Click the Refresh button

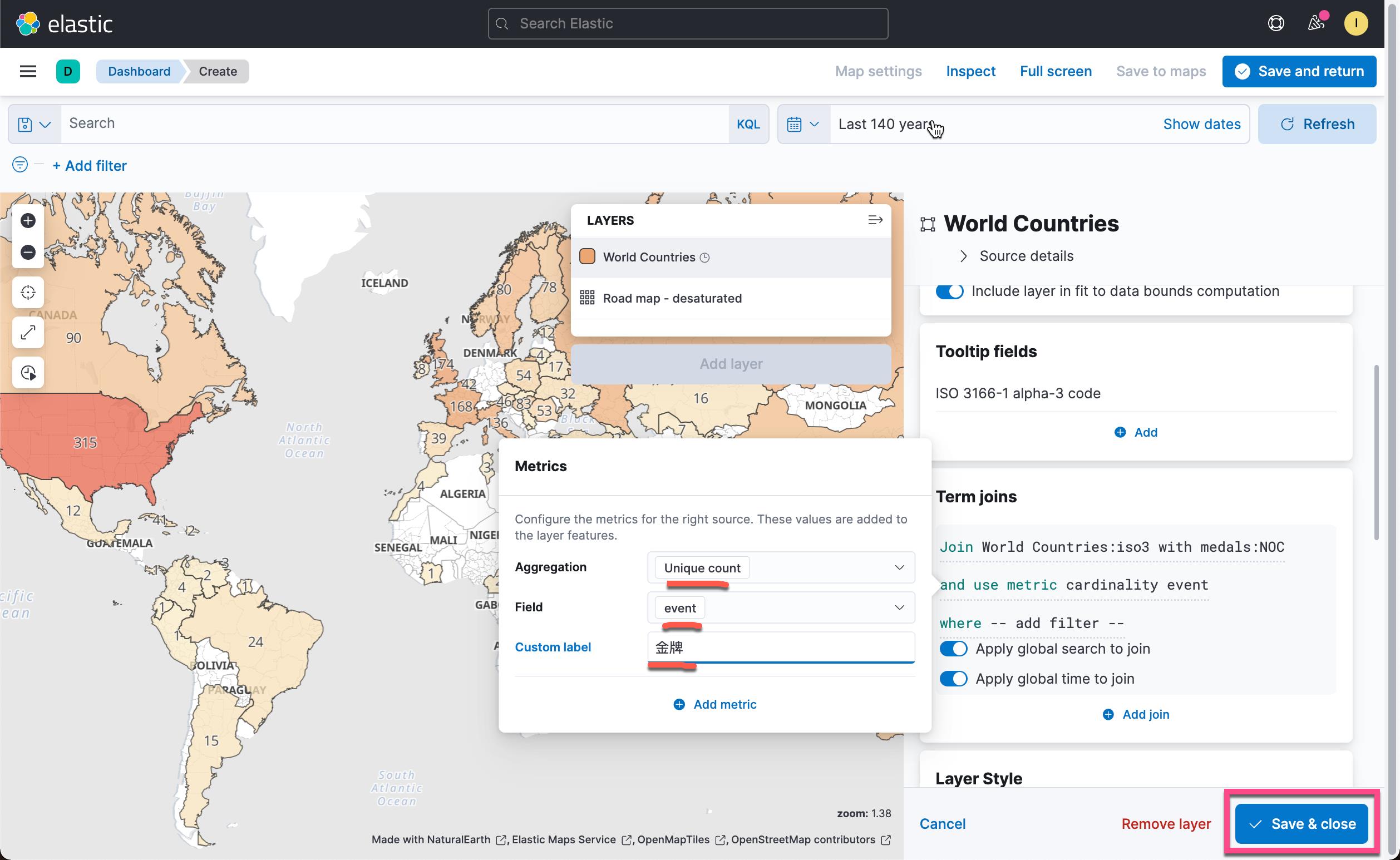point(1317,124)
